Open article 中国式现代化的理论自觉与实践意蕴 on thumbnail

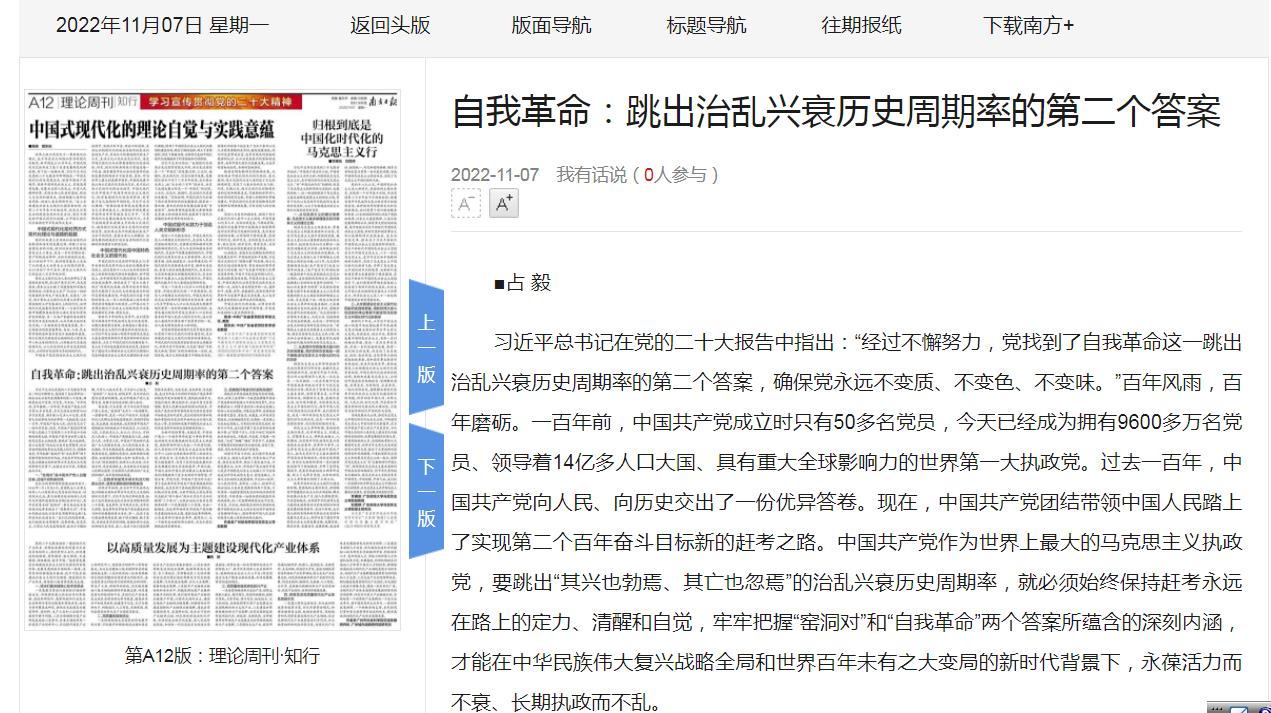point(150,129)
